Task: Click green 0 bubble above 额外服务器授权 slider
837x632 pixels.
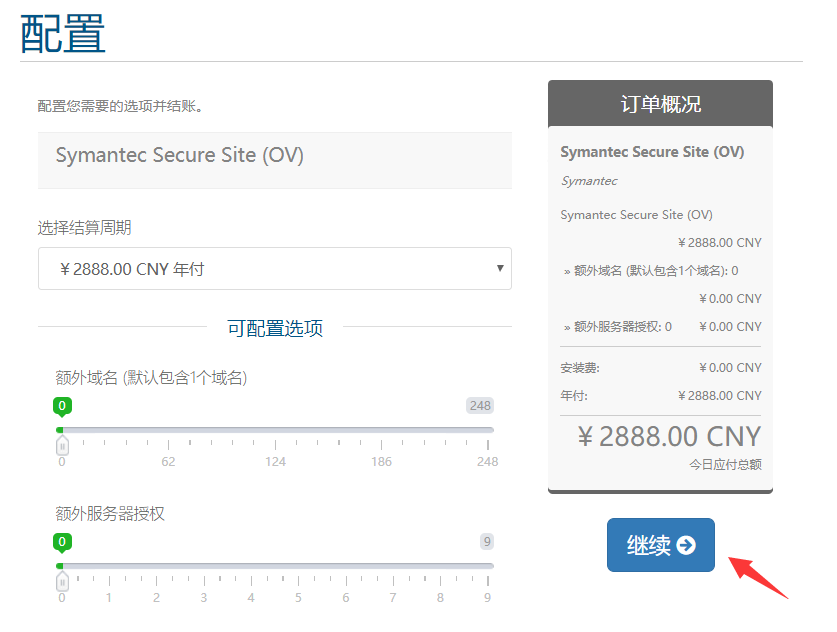Action: click(62, 542)
